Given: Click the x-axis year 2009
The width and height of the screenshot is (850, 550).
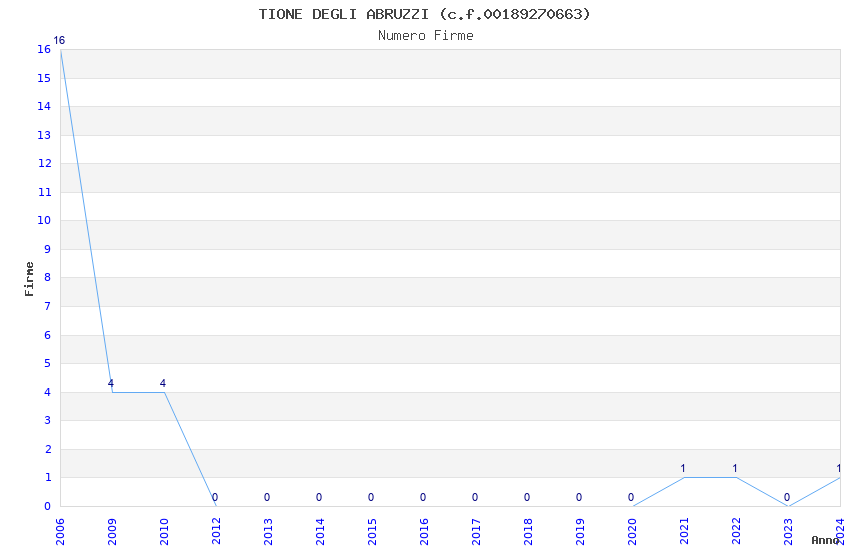Looking at the screenshot, I should click(x=112, y=531).
